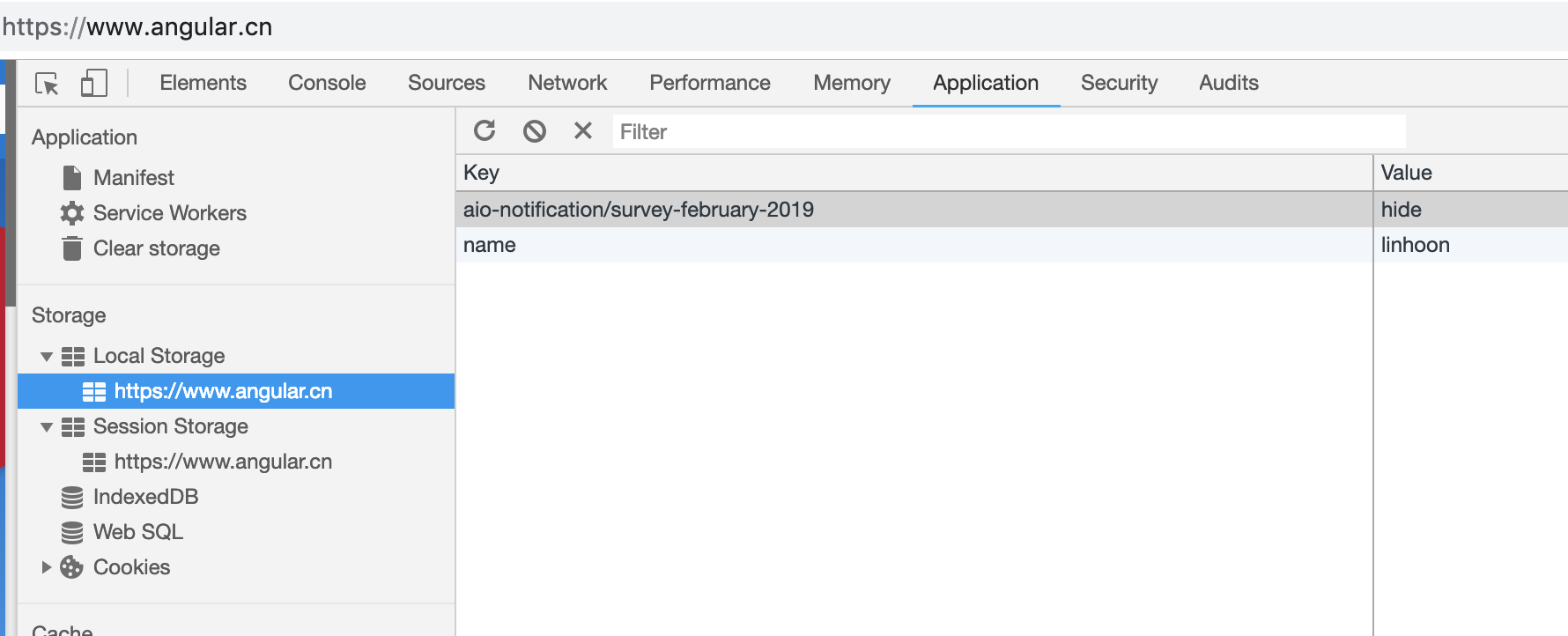
Task: Select the aio-notification/survey-february-2019 key
Action: 639,210
